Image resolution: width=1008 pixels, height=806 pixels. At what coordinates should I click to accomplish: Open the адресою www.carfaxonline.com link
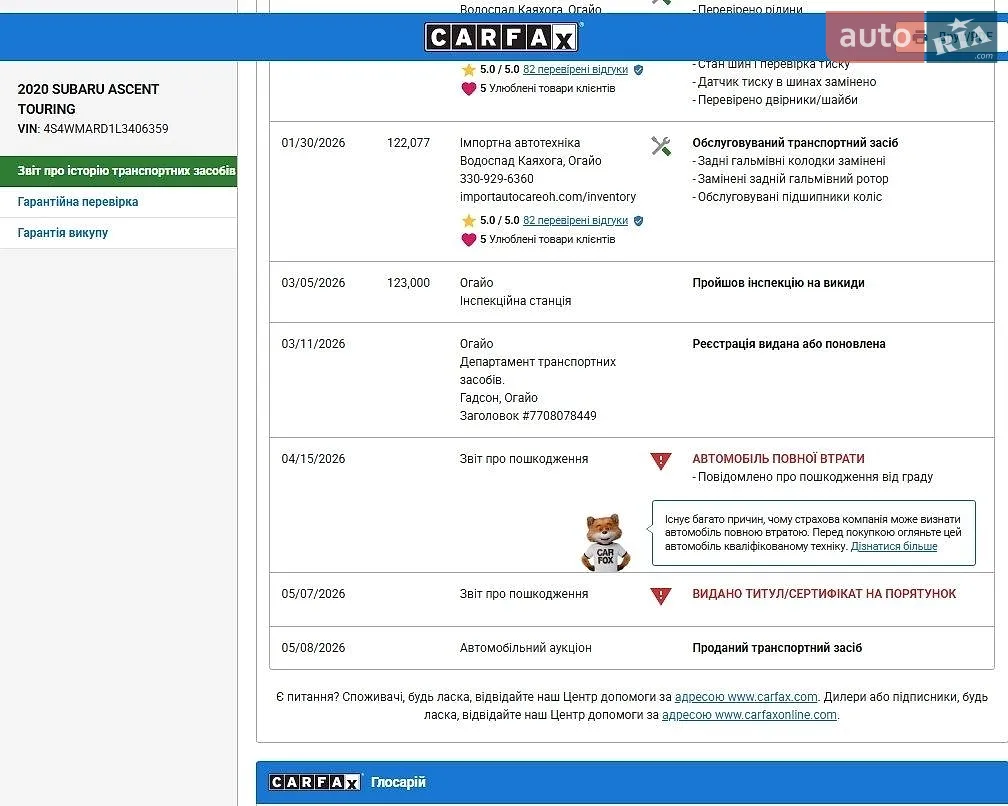pos(749,715)
